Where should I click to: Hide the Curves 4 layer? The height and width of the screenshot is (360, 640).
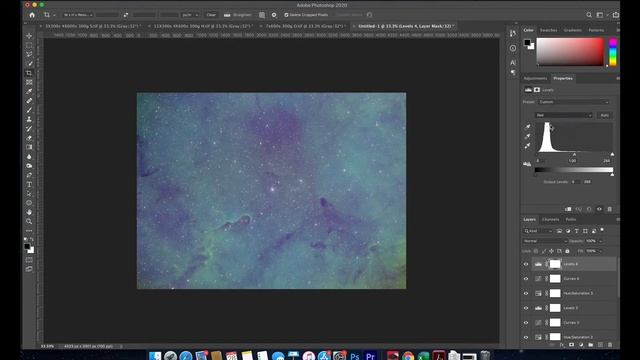click(x=526, y=279)
